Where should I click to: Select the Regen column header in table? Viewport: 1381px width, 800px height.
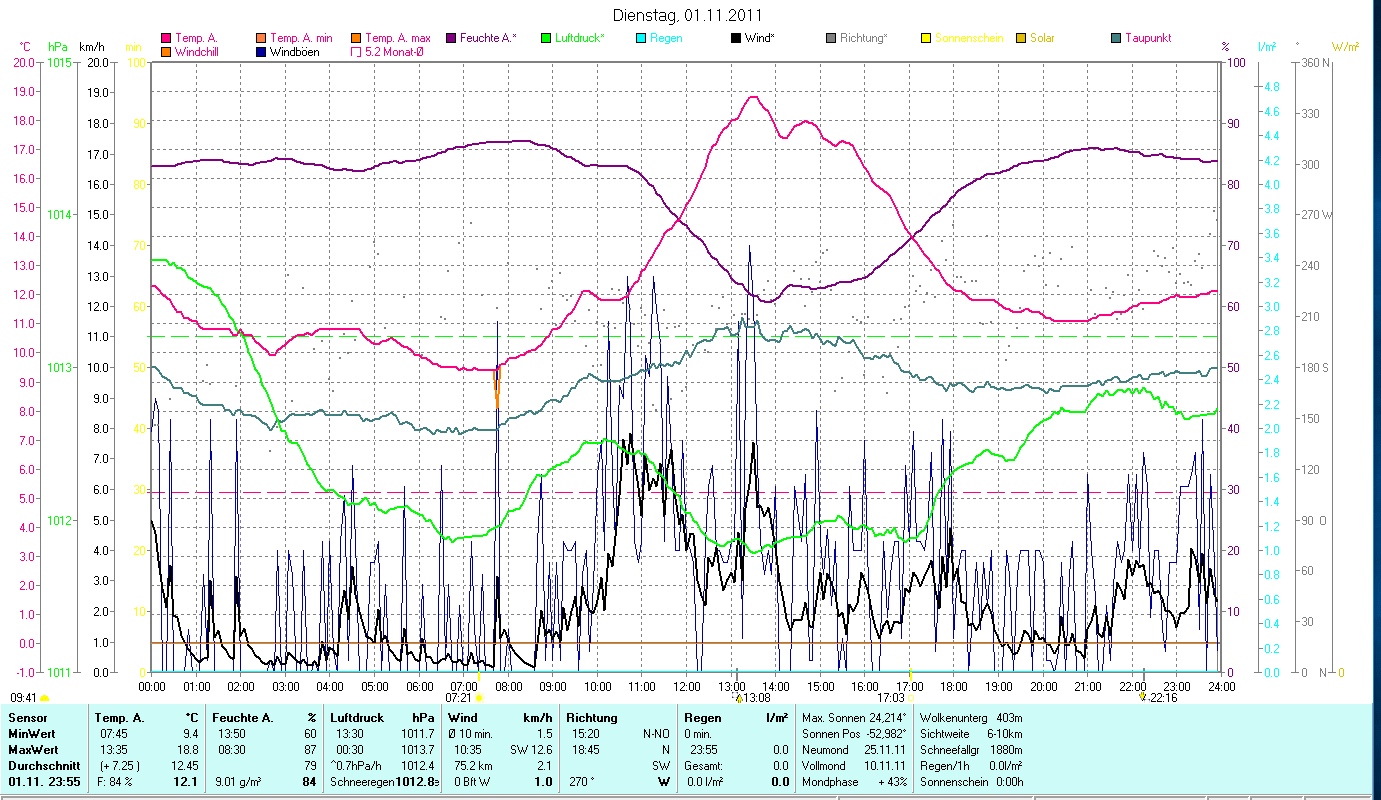pyautogui.click(x=701, y=717)
